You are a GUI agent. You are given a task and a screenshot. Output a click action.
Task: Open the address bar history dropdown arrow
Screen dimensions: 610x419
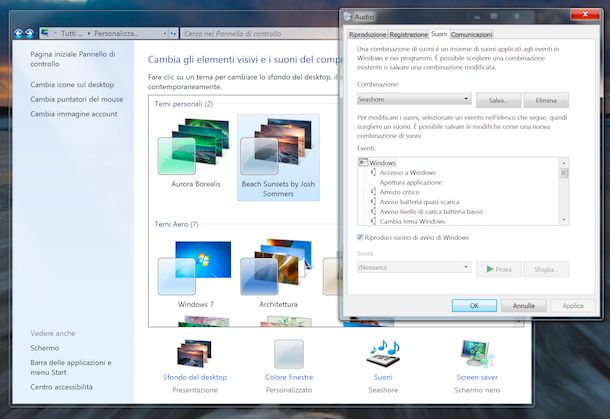[165, 34]
